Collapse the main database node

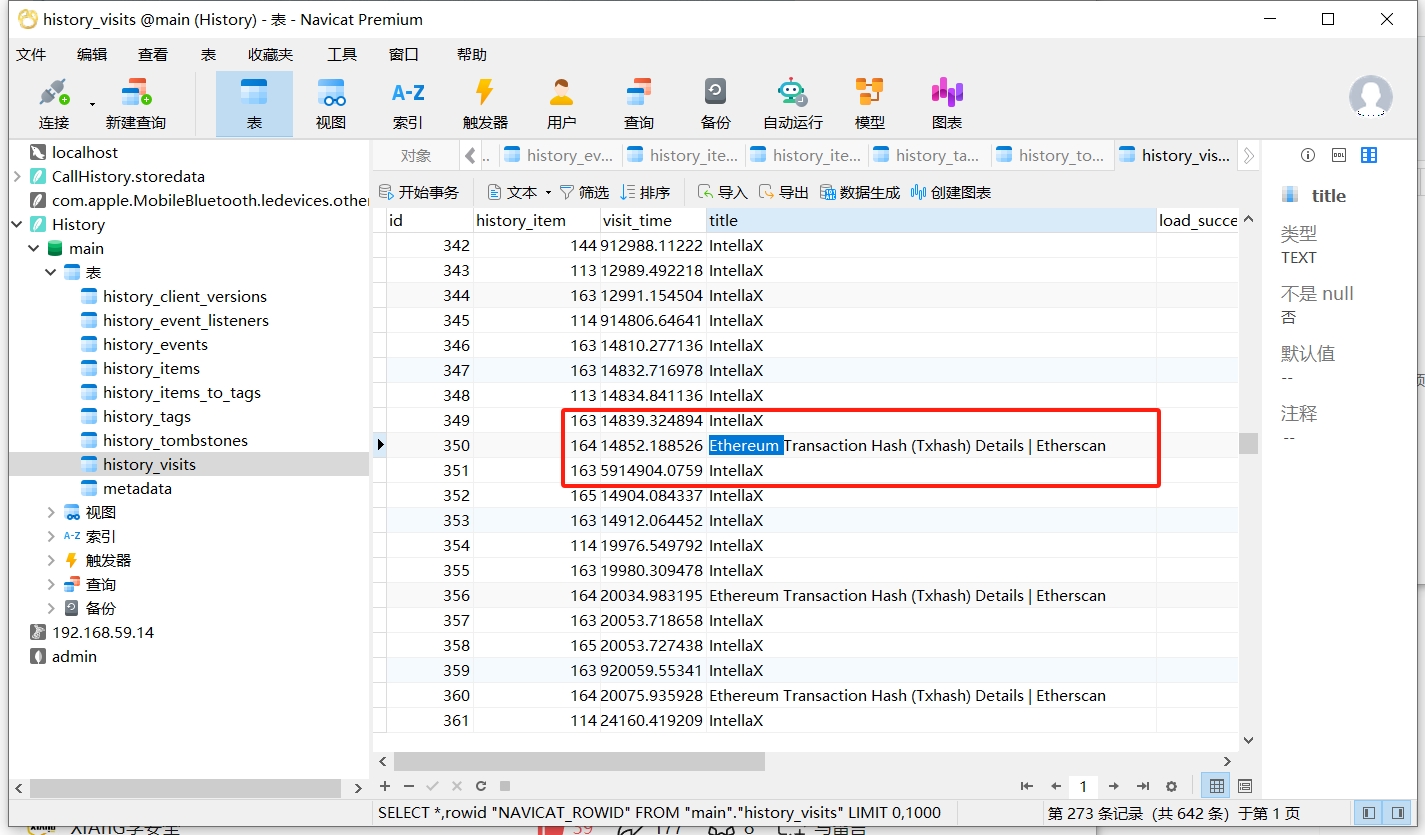point(34,248)
